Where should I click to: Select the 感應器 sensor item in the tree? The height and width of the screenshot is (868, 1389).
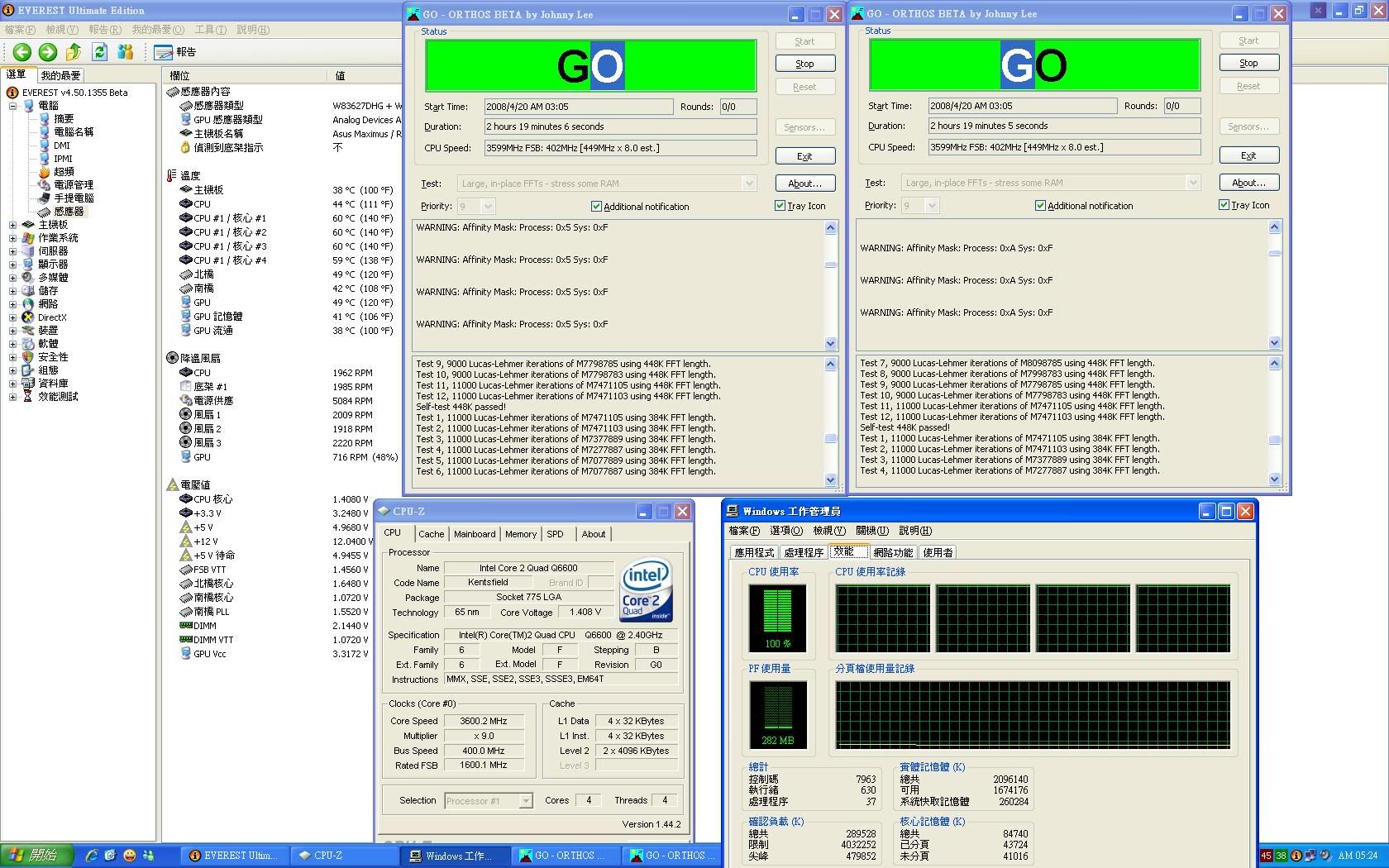pos(69,212)
